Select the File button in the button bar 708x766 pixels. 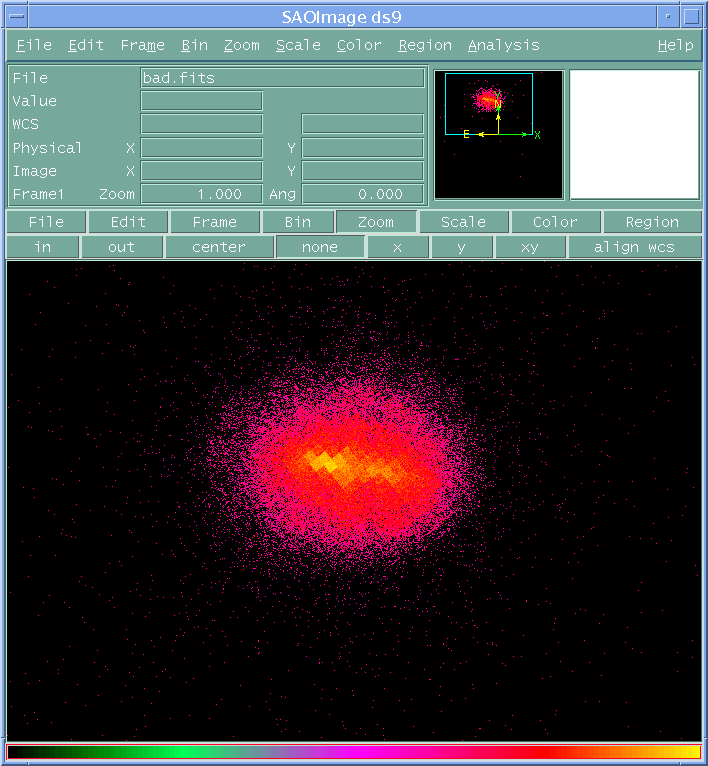46,222
